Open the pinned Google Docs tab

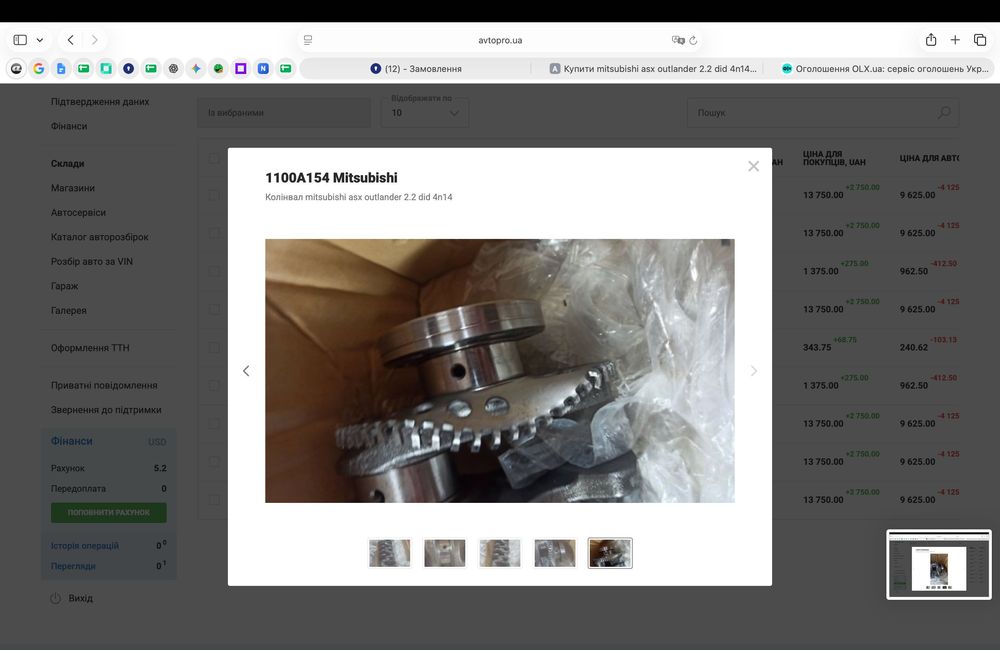pos(61,68)
